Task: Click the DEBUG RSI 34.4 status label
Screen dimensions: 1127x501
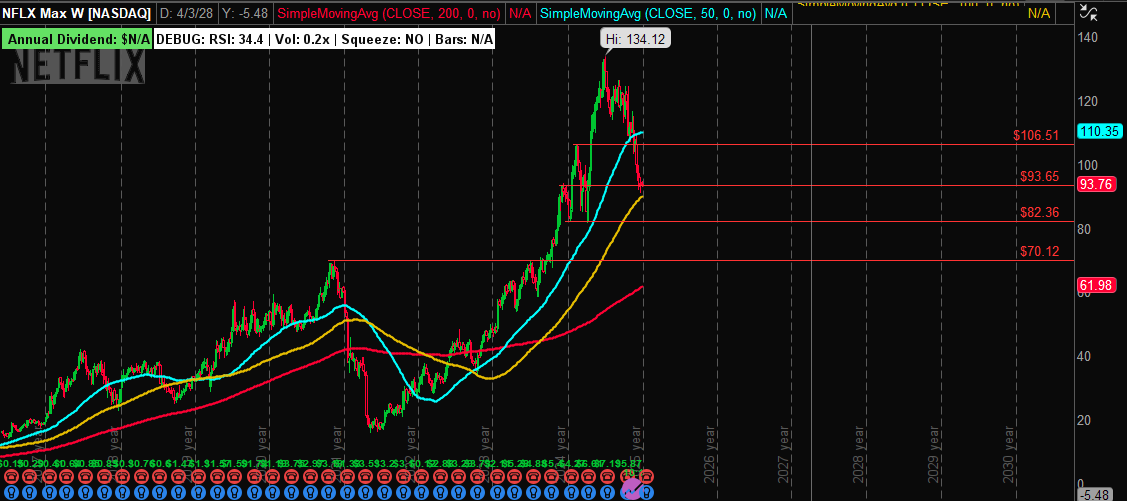Action: pos(325,40)
